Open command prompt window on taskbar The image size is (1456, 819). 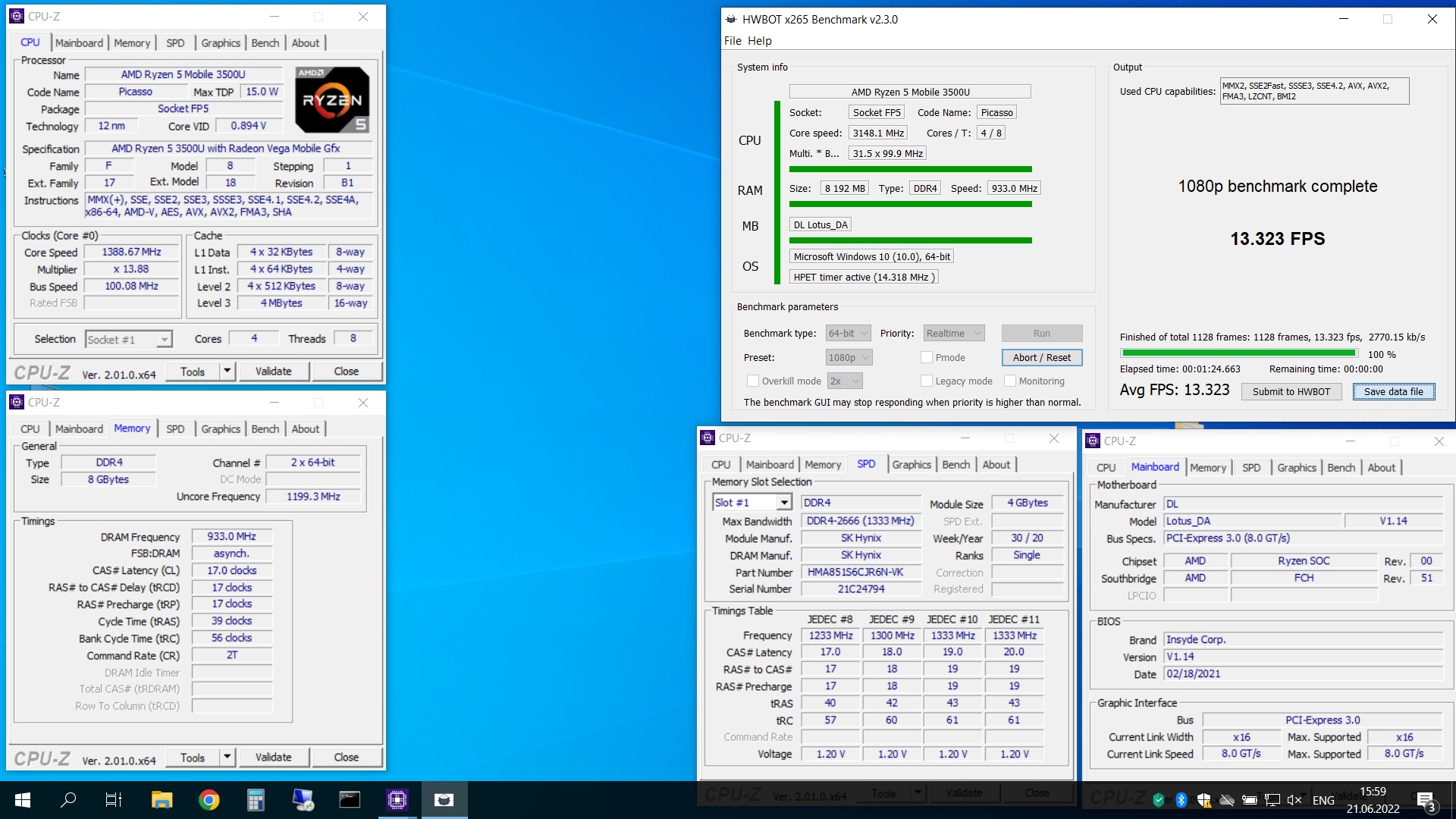click(x=350, y=799)
